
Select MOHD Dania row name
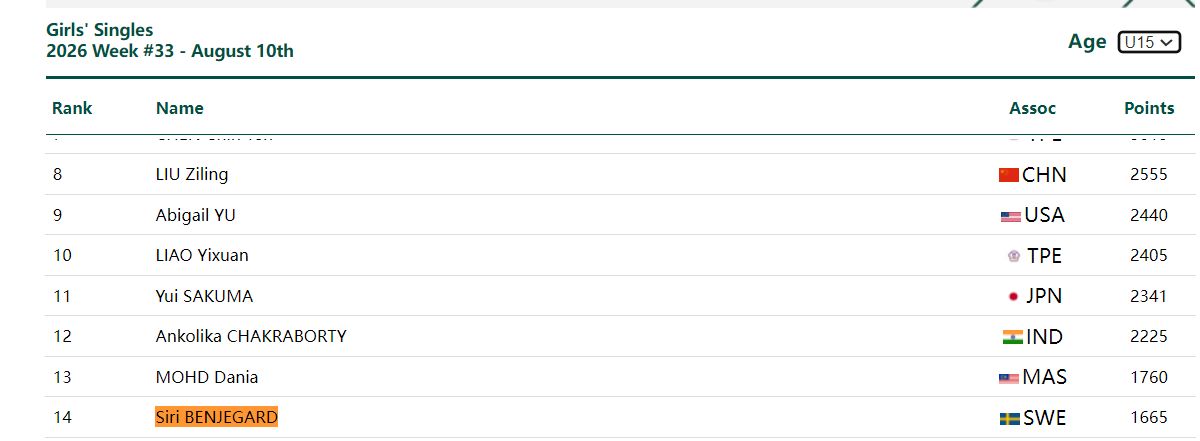(207, 377)
